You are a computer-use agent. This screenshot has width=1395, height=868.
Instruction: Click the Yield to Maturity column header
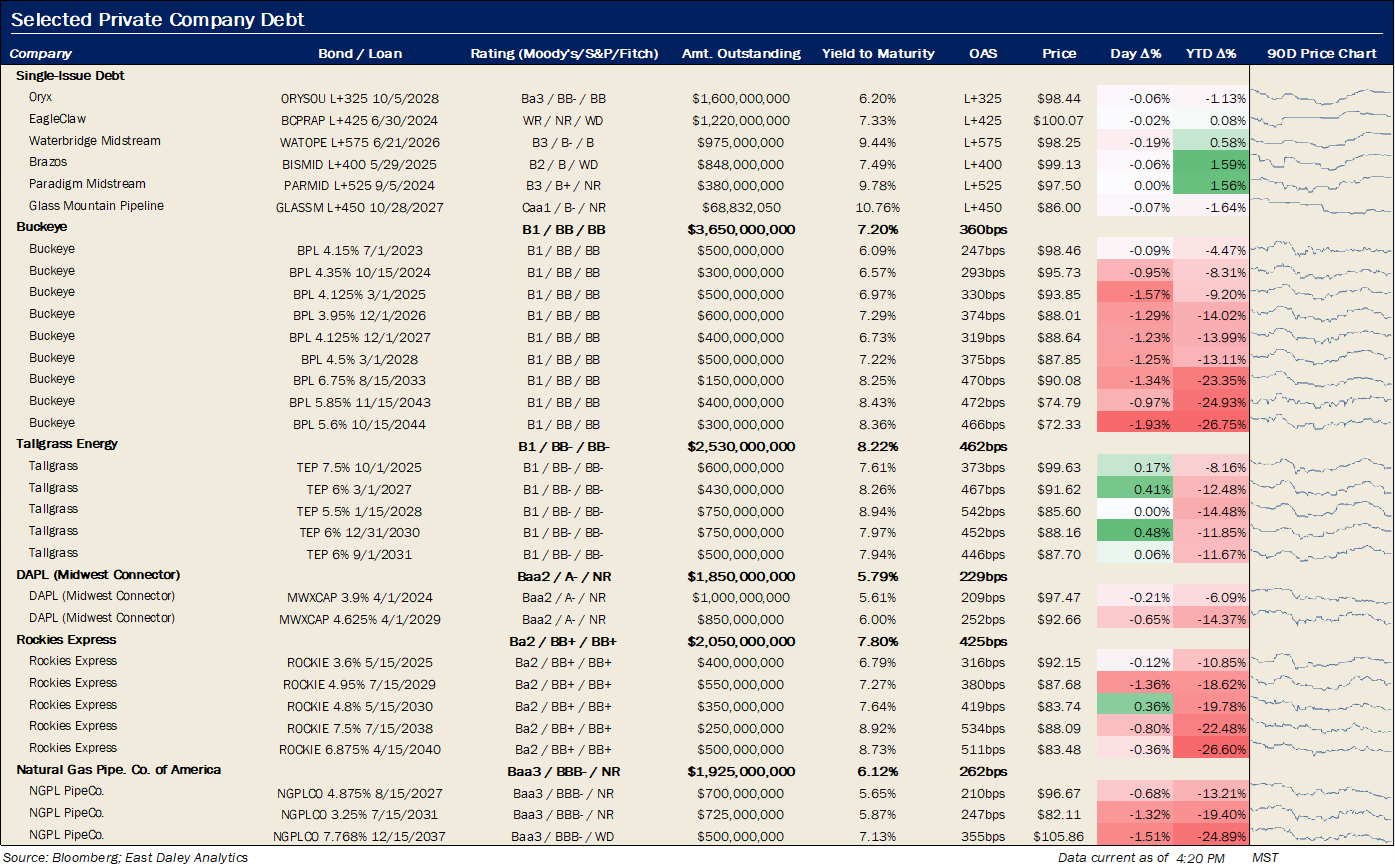[878, 54]
